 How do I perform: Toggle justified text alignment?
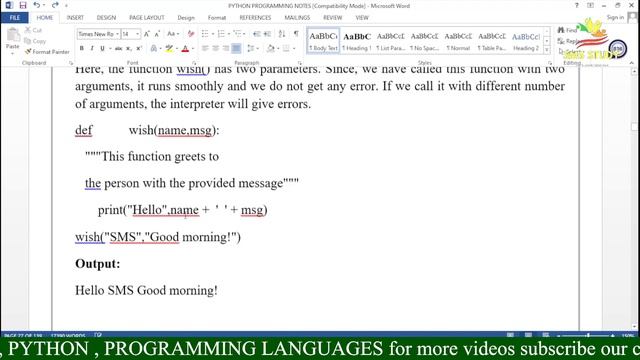[236, 49]
